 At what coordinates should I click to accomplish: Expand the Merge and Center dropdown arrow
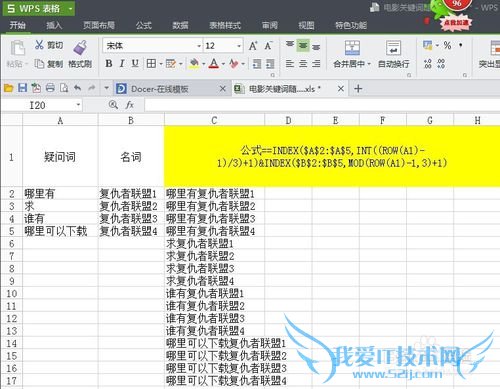pyautogui.click(x=369, y=64)
